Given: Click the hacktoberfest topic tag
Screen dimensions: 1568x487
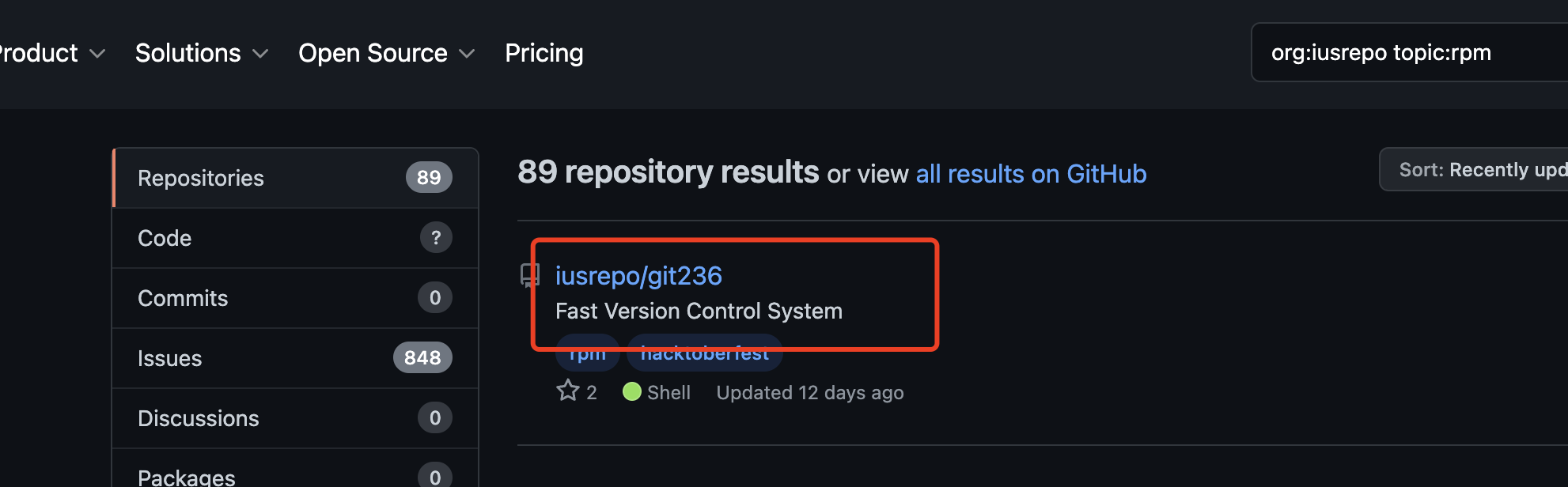Looking at the screenshot, I should coord(705,353).
